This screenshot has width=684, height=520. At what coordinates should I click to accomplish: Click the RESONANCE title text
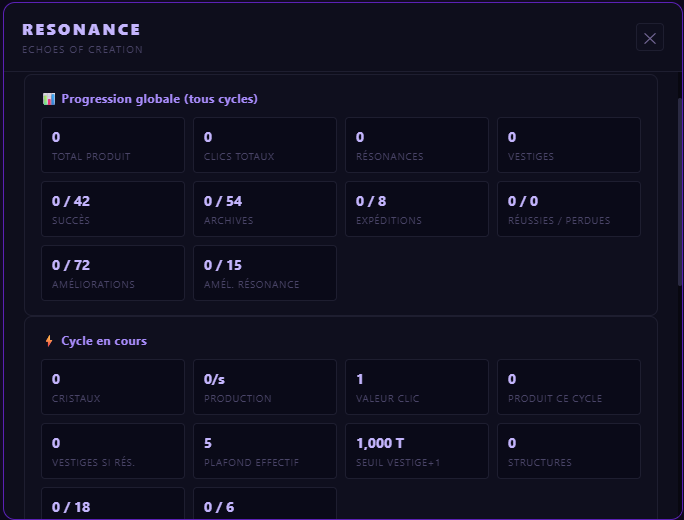click(81, 30)
